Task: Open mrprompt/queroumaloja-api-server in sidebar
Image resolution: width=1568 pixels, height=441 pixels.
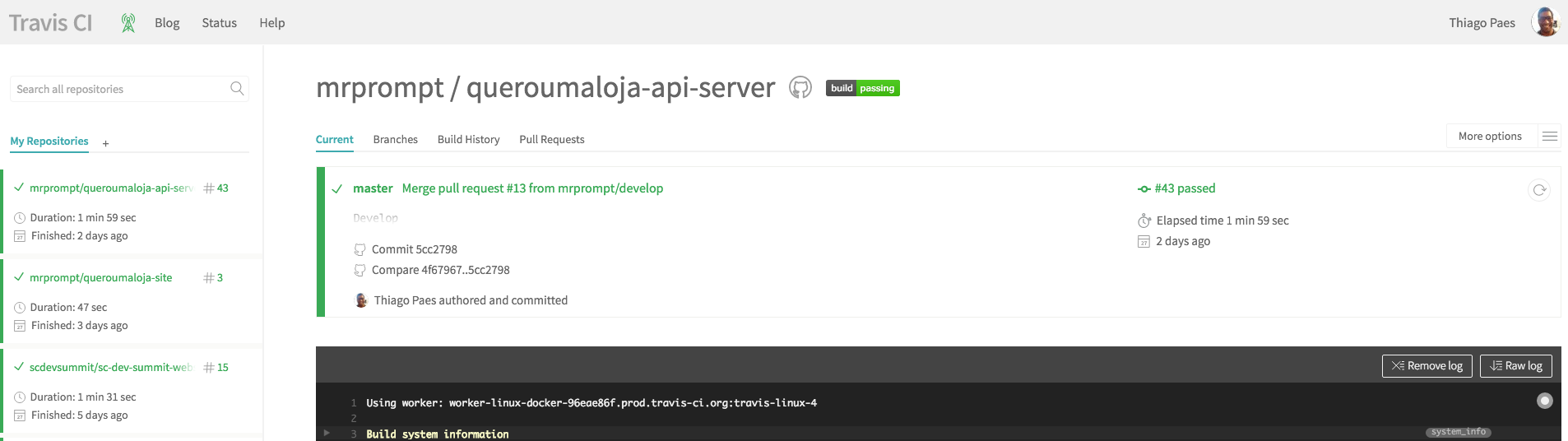Action: point(111,188)
